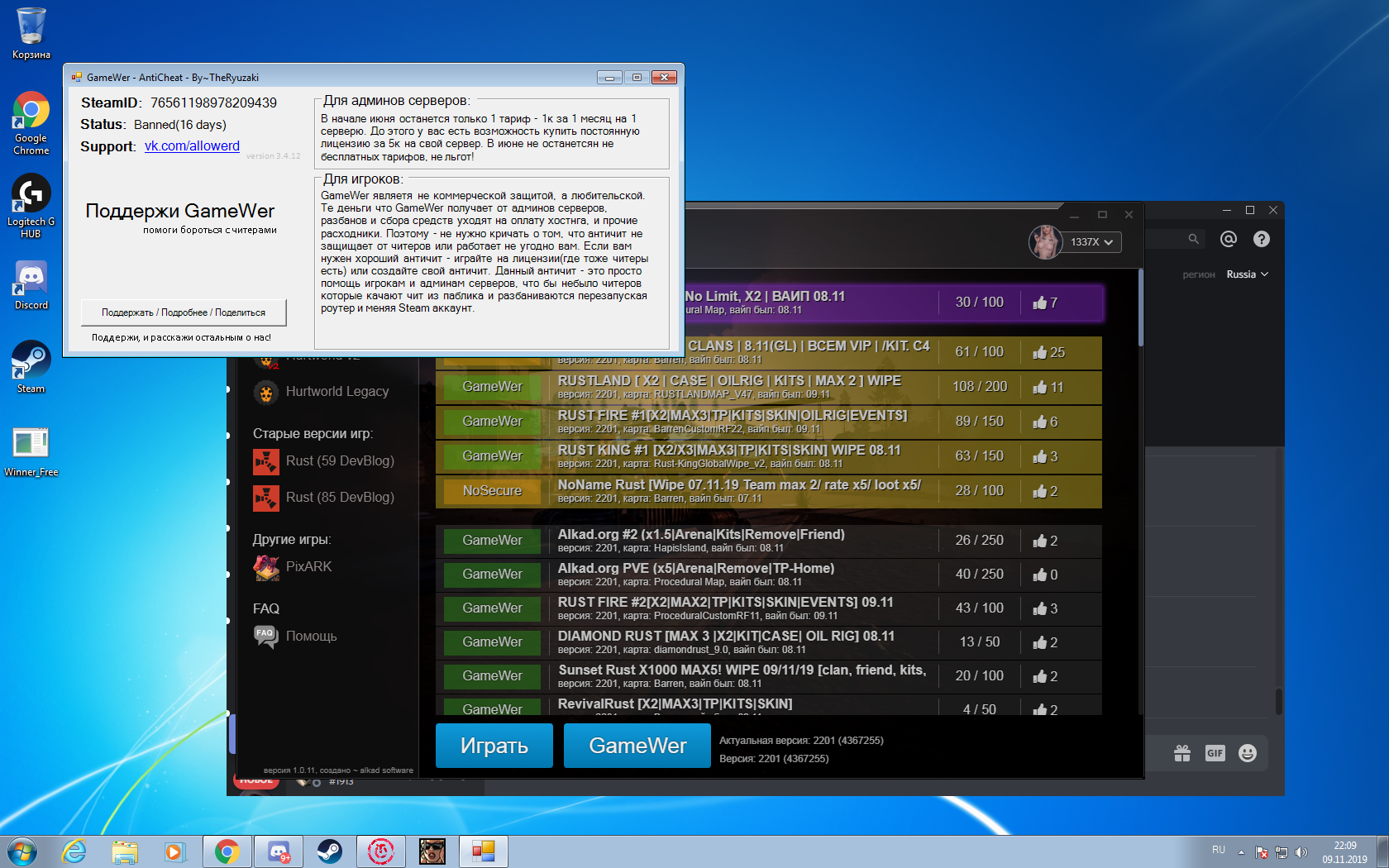Open the GIF picker in Discord
The width and height of the screenshot is (1389, 868).
(x=1215, y=753)
